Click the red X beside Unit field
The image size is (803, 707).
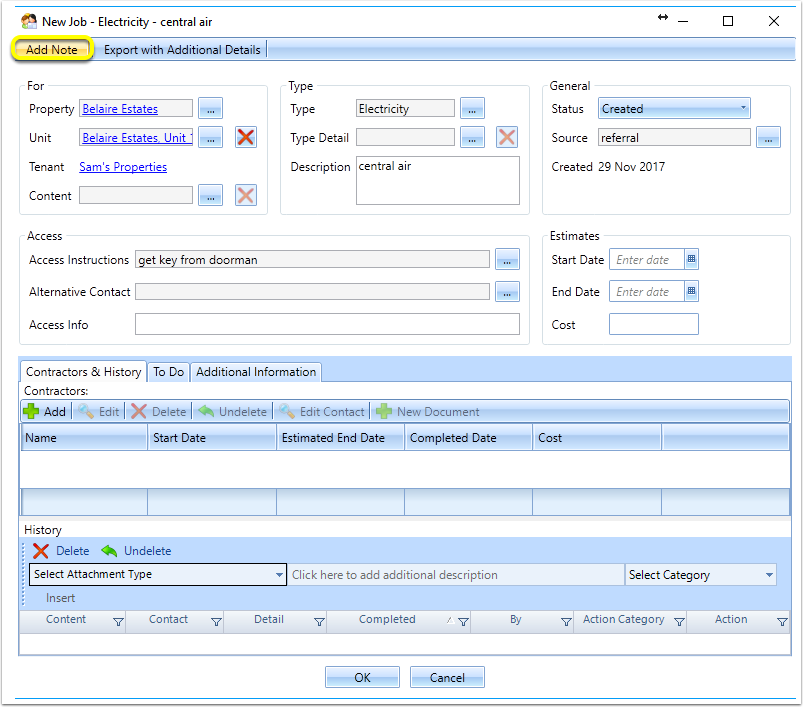[246, 137]
